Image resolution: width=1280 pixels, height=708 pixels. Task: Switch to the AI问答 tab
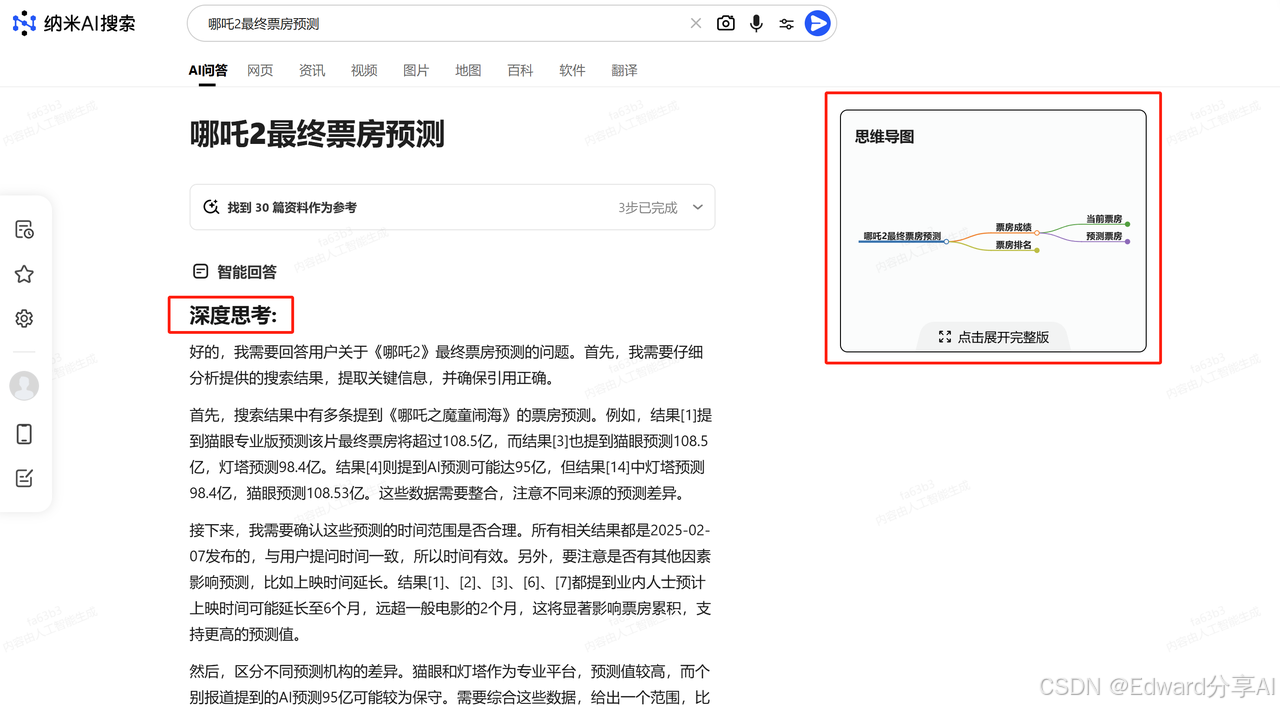click(x=208, y=70)
